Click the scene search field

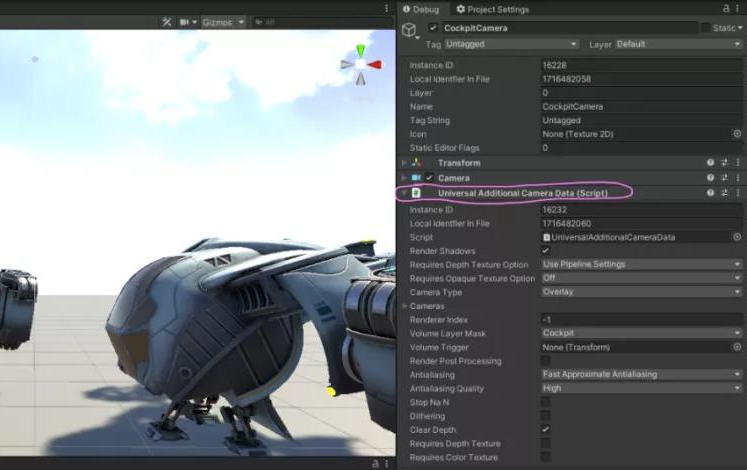321,22
